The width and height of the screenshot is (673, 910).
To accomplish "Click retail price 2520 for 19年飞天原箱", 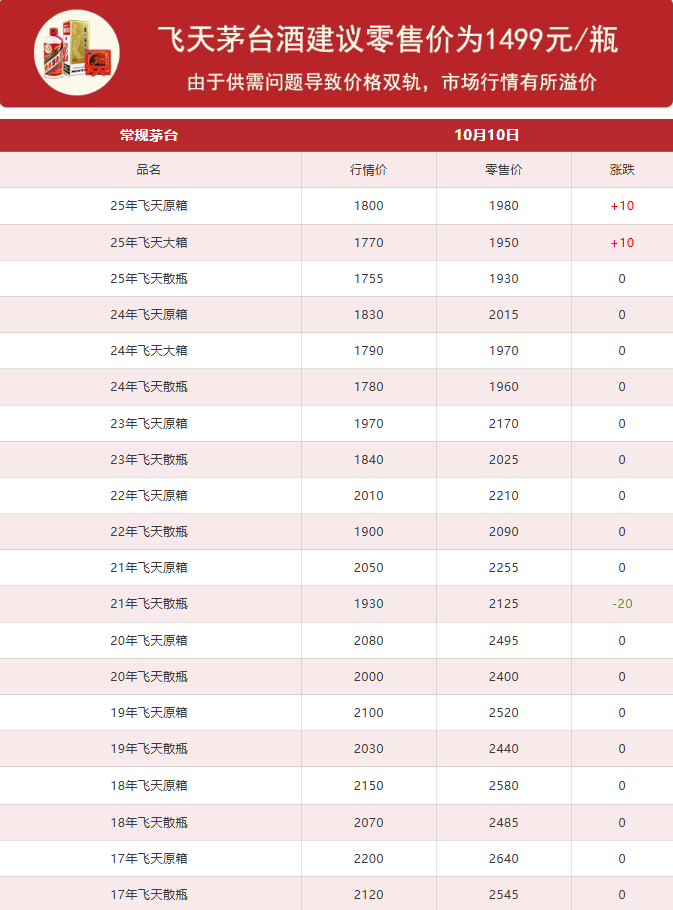I will 503,713.
